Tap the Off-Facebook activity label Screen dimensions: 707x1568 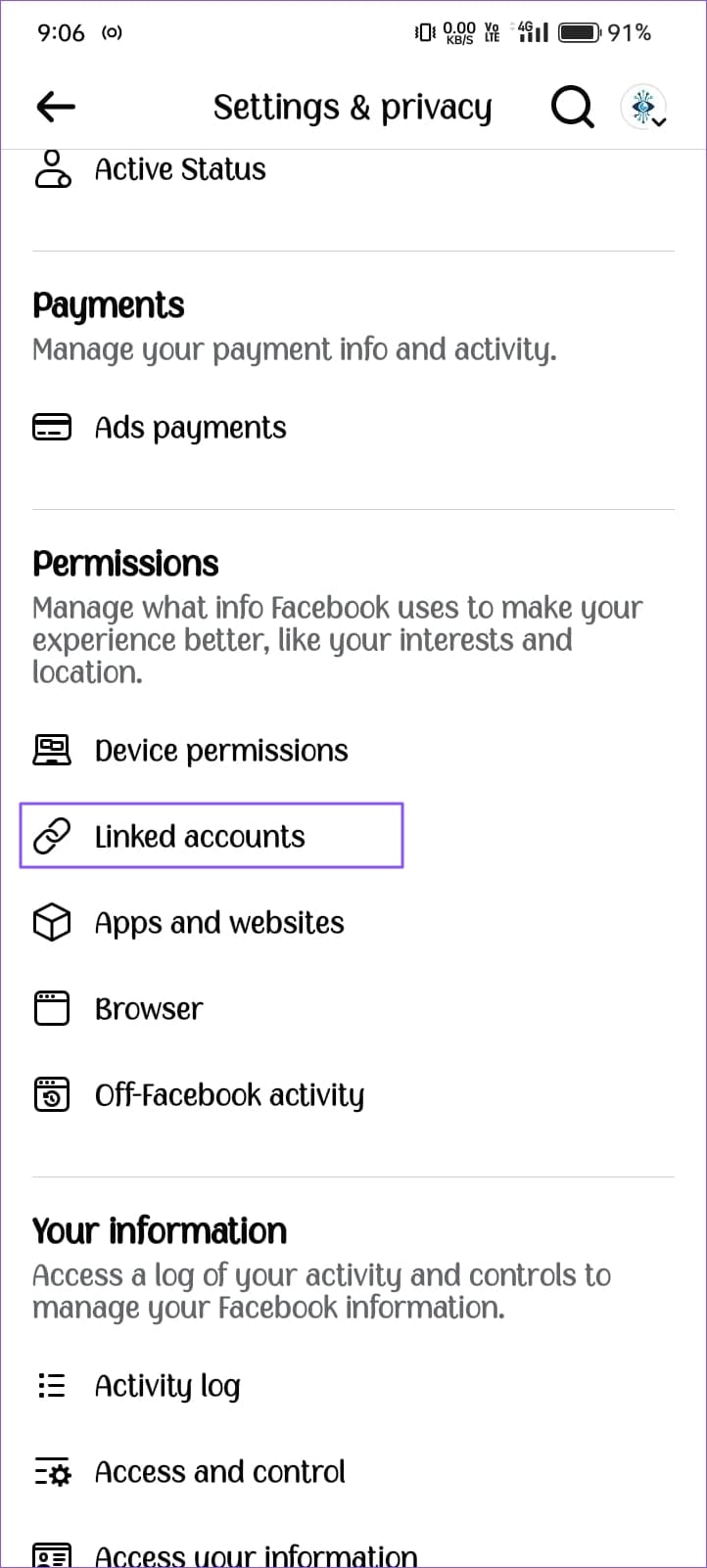(x=229, y=1094)
